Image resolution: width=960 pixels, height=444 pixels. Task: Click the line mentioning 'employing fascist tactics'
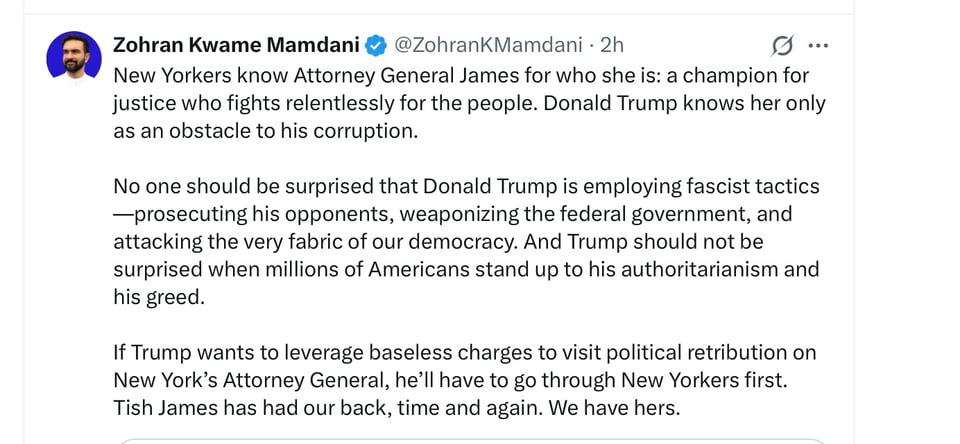(466, 187)
